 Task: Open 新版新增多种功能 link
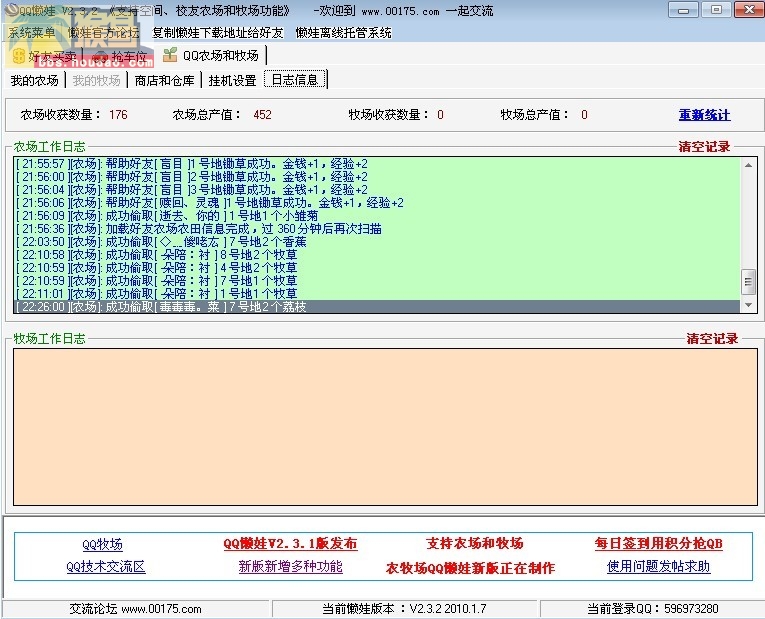coord(290,566)
